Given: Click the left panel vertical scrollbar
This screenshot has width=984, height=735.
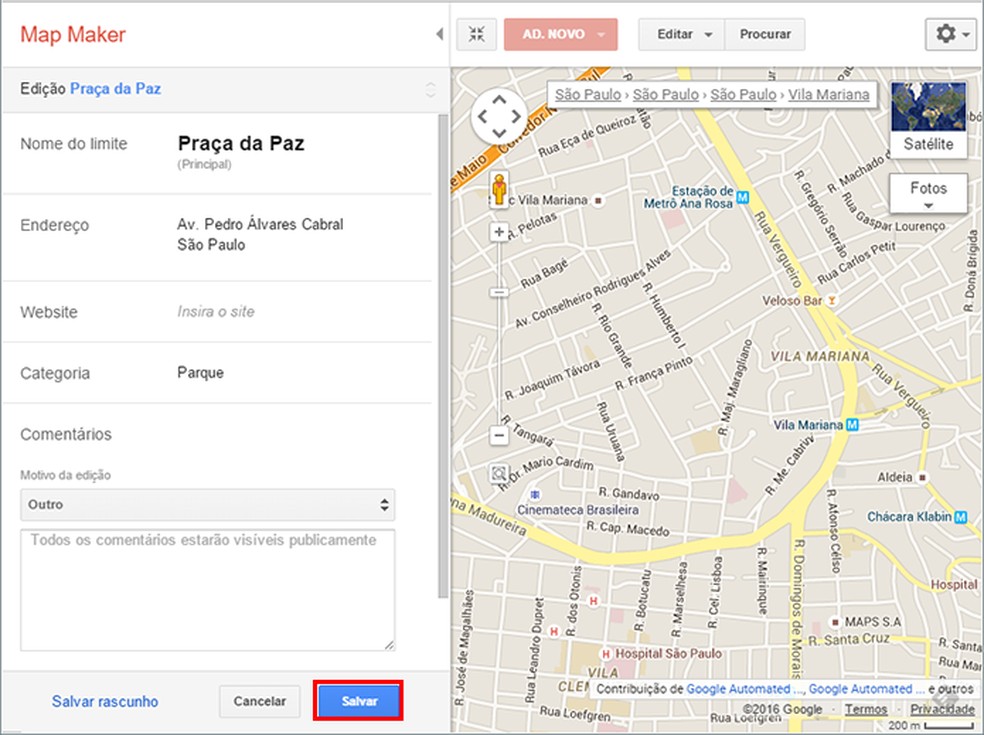Looking at the screenshot, I should 443,356.
